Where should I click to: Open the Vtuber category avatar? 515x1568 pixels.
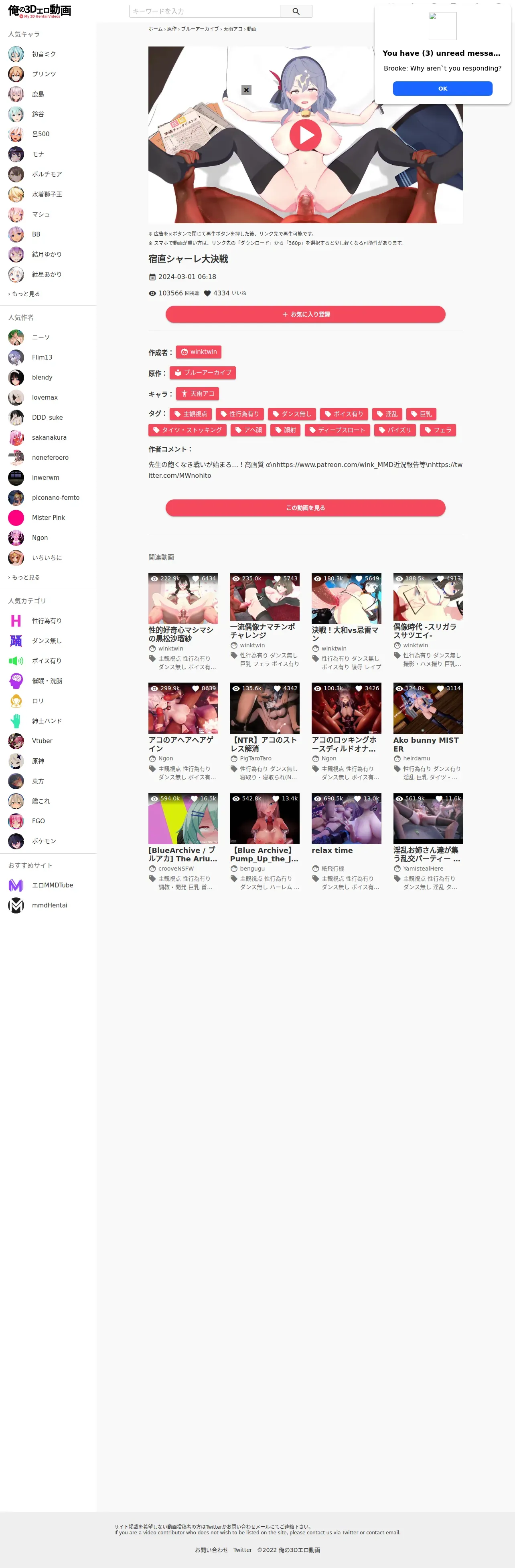16,741
